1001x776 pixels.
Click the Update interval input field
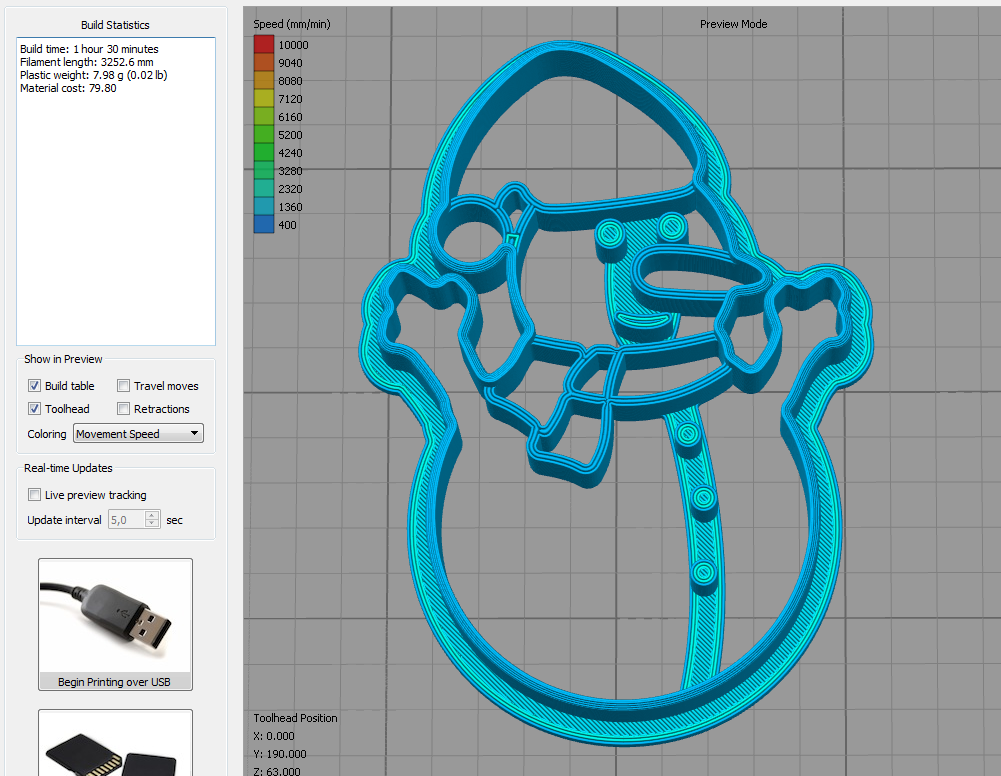pyautogui.click(x=127, y=519)
